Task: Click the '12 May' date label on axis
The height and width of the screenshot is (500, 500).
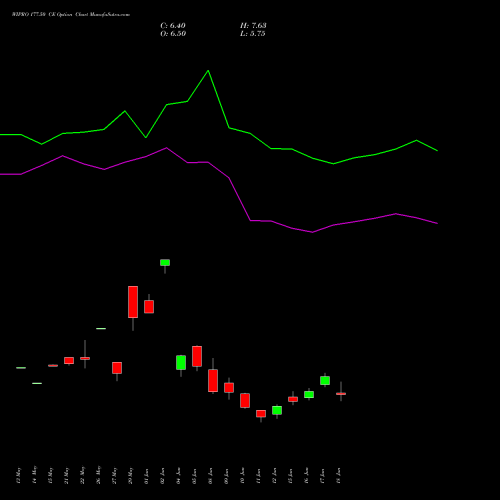Action: [19, 475]
